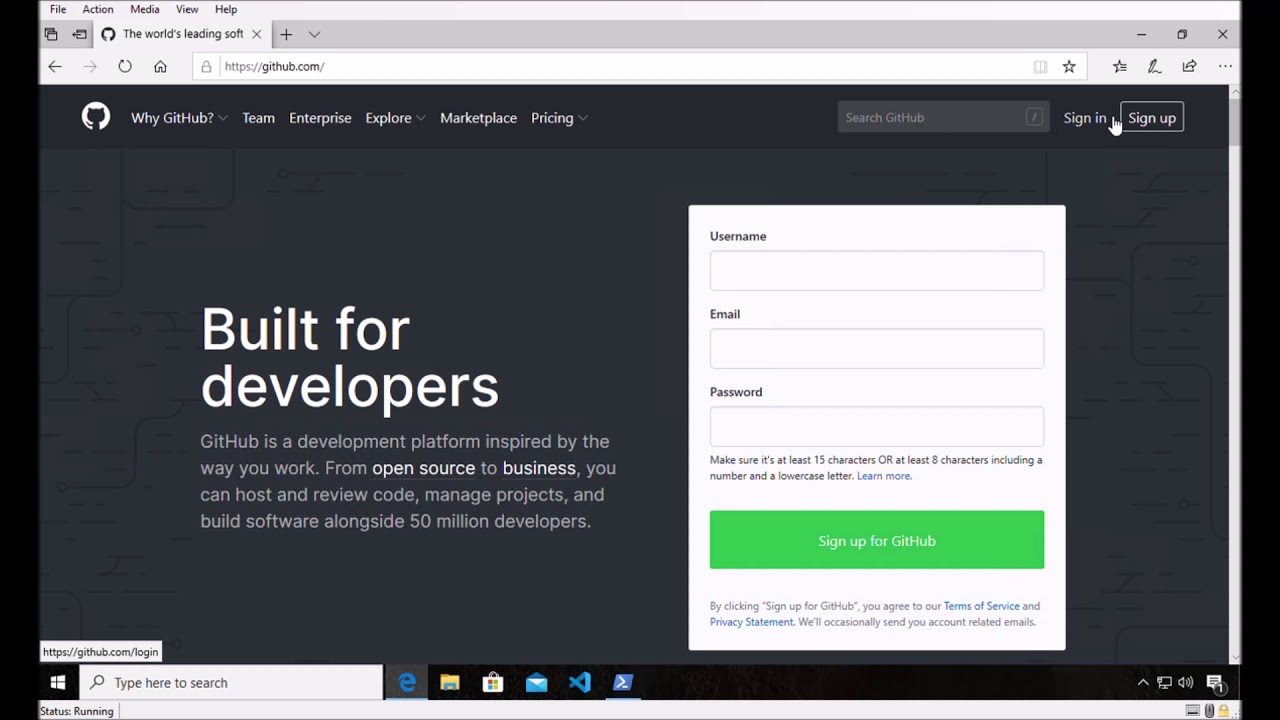This screenshot has height=720, width=1280.
Task: Open a new tab with plus icon
Action: point(286,34)
